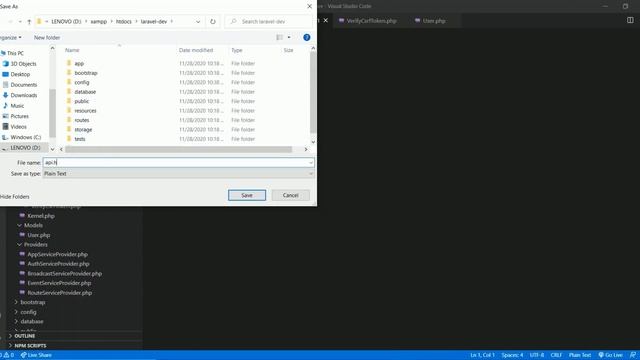640x360 pixels.
Task: Switch to VerifyCsrfToken.php tab
Action: click(371, 21)
